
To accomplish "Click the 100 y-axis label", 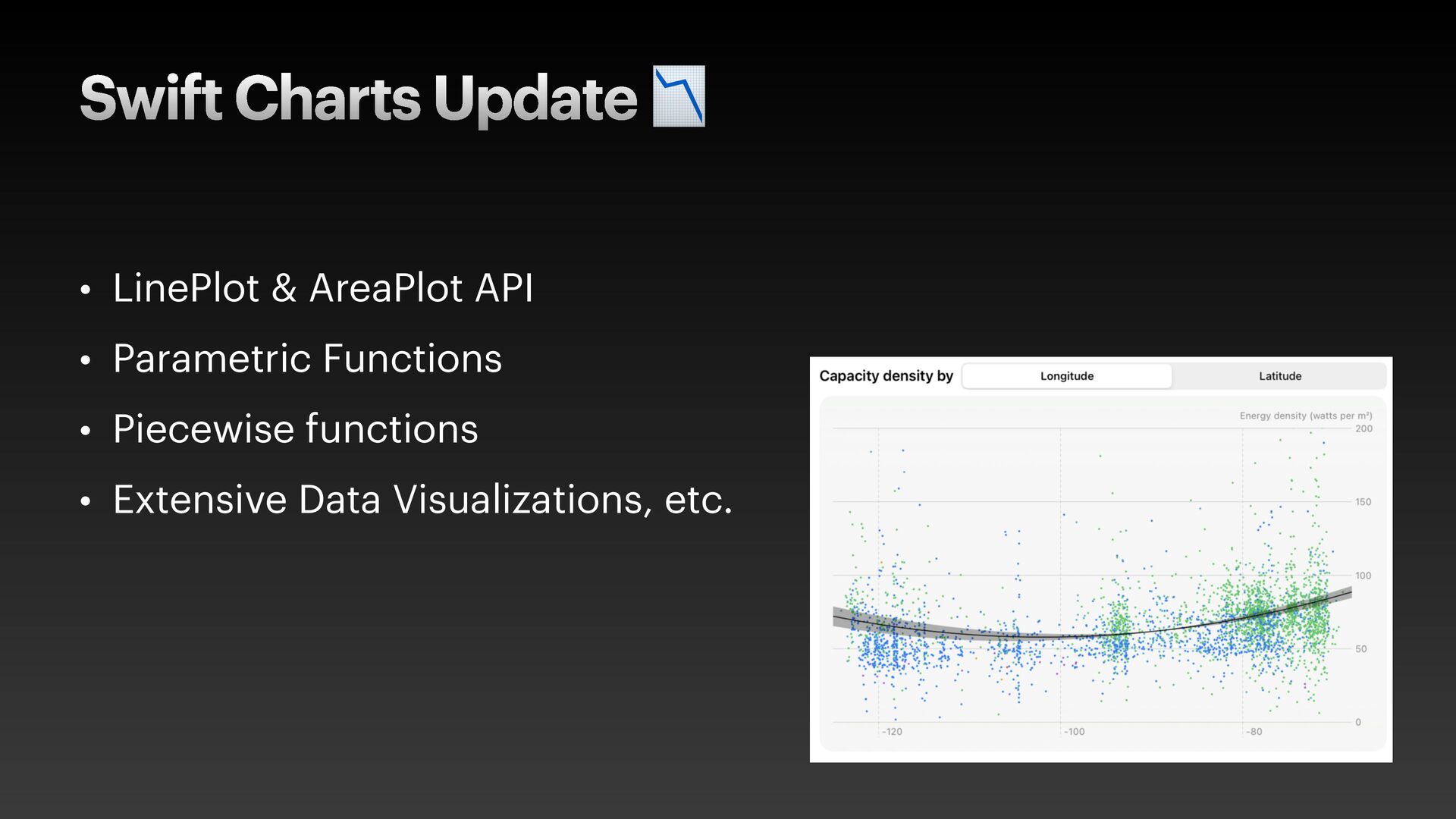I will pyautogui.click(x=1363, y=576).
